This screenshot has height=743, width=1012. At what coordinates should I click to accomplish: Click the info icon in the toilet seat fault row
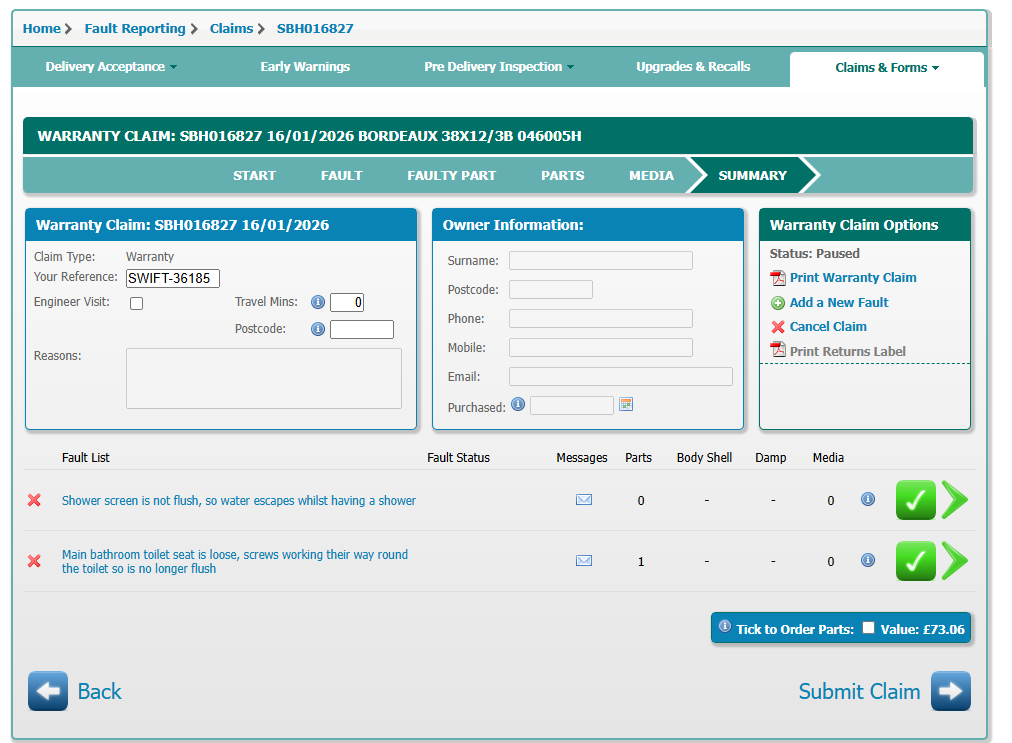click(868, 560)
